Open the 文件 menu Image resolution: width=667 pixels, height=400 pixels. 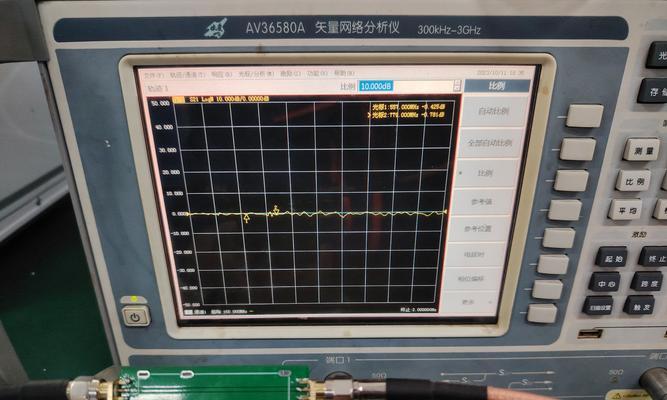153,75
